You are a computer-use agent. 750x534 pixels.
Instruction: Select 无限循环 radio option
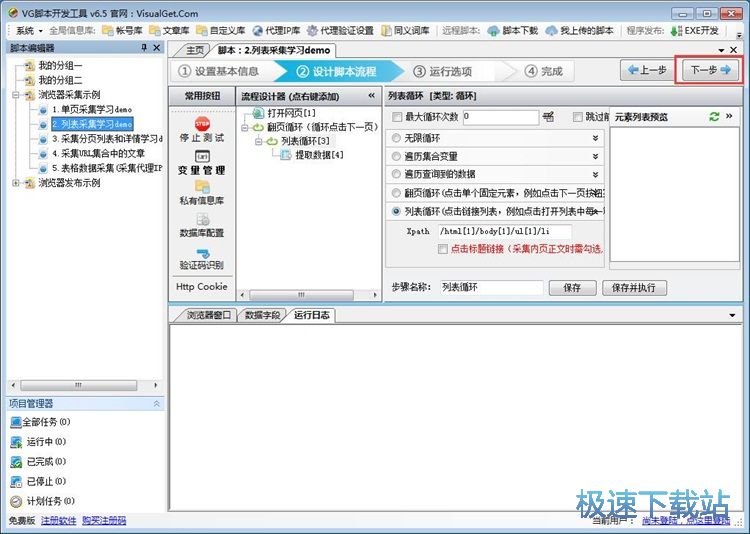[x=396, y=138]
